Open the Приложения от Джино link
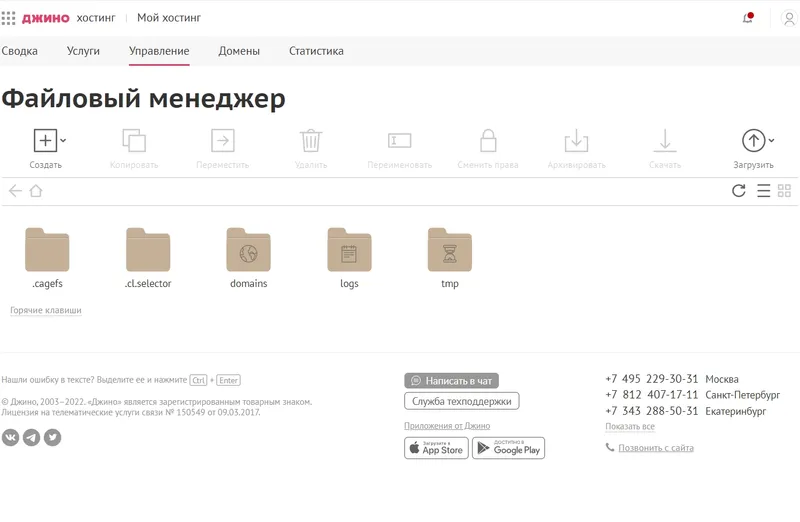 [447, 426]
